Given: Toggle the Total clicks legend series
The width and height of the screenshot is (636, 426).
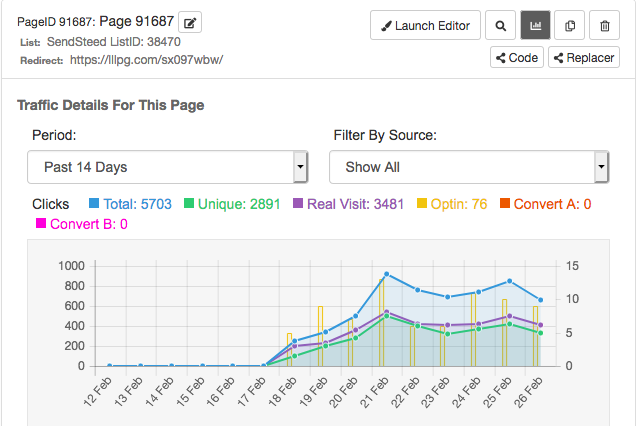Looking at the screenshot, I should (130, 204).
